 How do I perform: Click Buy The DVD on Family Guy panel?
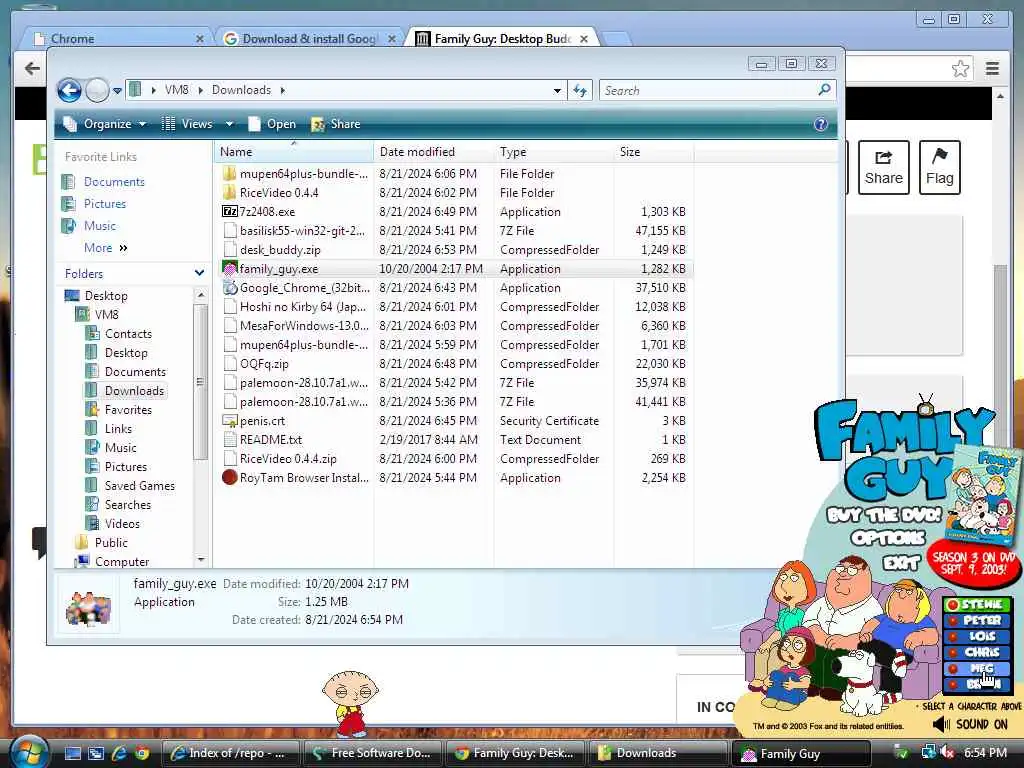(x=884, y=514)
